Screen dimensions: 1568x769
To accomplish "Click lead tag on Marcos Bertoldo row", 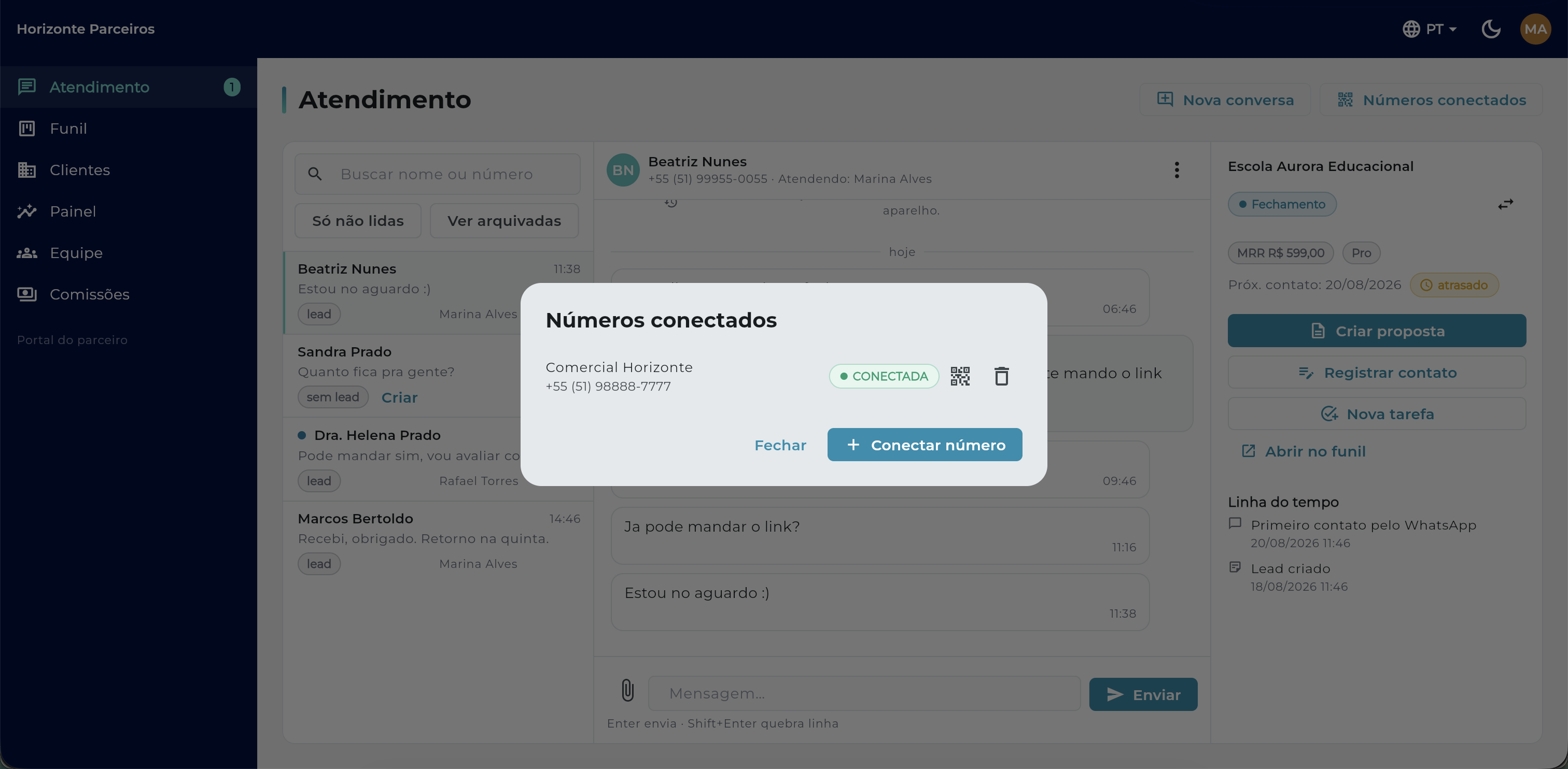I will pyautogui.click(x=319, y=564).
